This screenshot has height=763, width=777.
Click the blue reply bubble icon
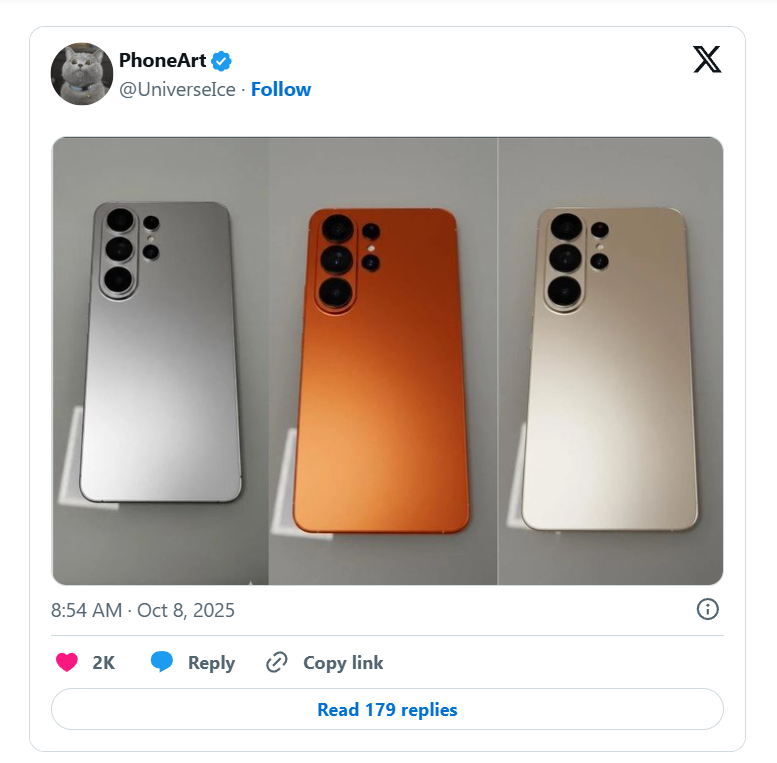162,662
